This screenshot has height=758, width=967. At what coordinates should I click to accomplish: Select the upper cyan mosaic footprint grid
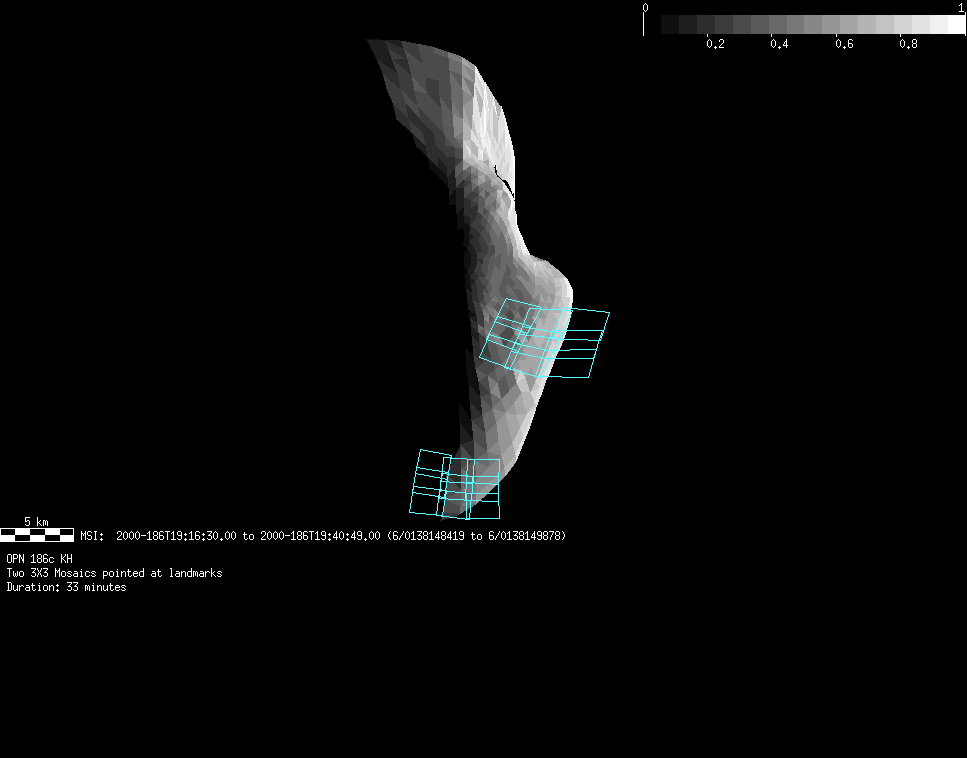pyautogui.click(x=546, y=340)
